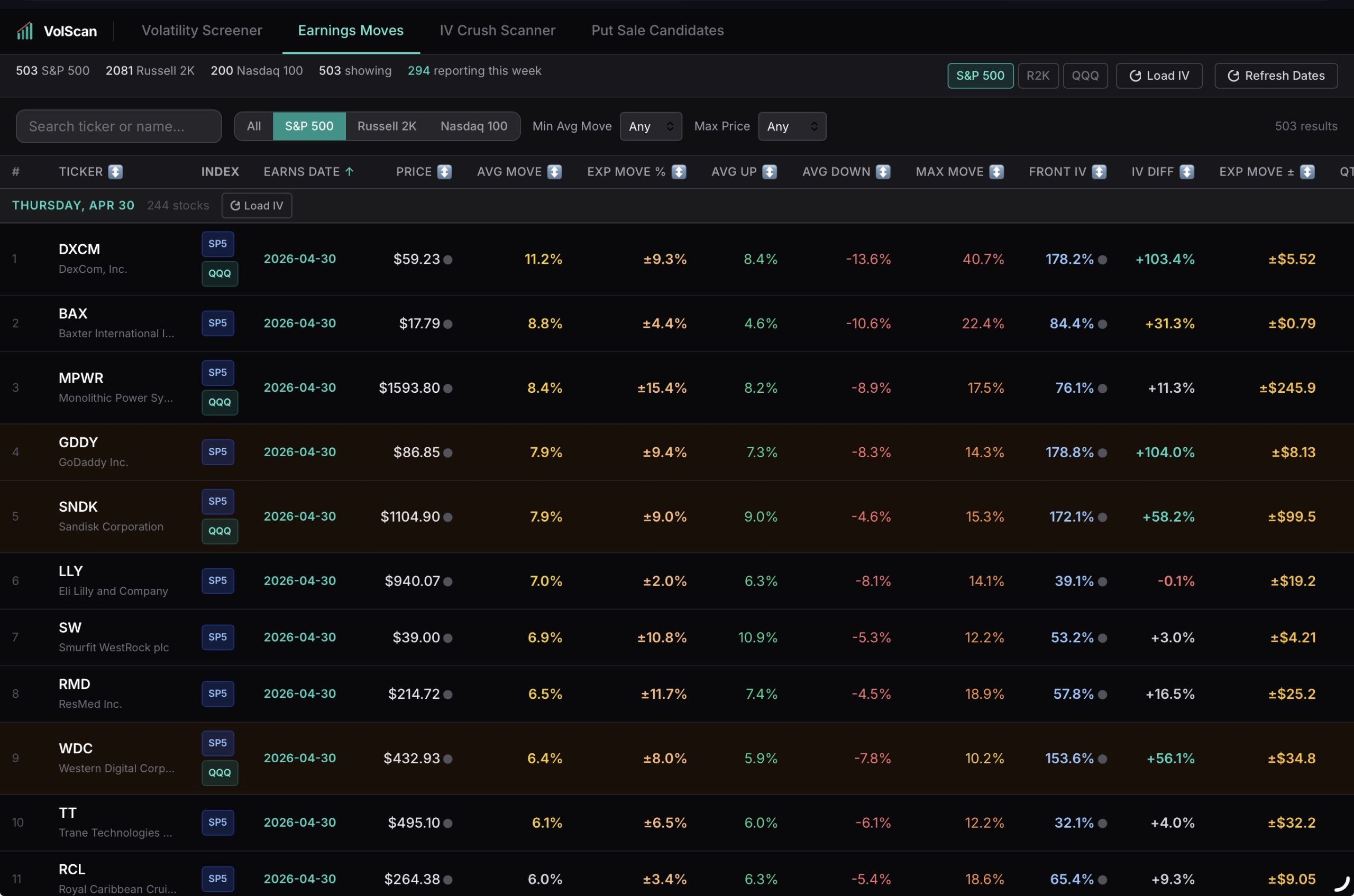Sort by AVG MOVE using its sort icon
This screenshot has width=1354, height=896.
pos(554,172)
